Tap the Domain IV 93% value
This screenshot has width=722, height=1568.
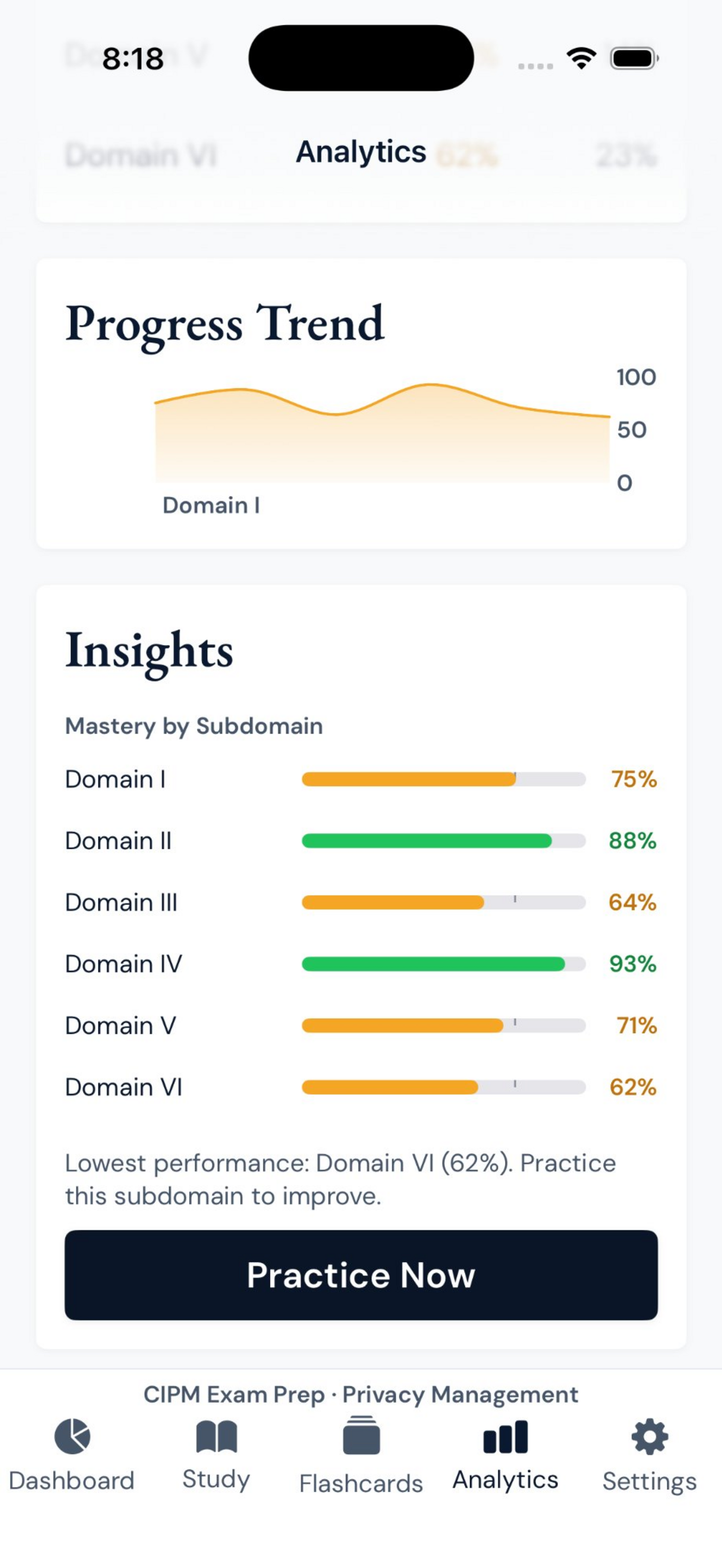tap(632, 963)
